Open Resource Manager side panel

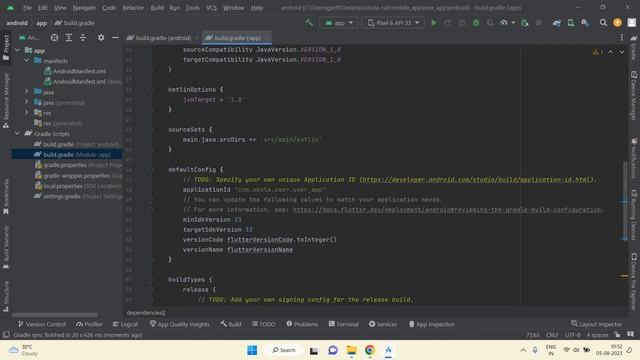click(x=6, y=100)
